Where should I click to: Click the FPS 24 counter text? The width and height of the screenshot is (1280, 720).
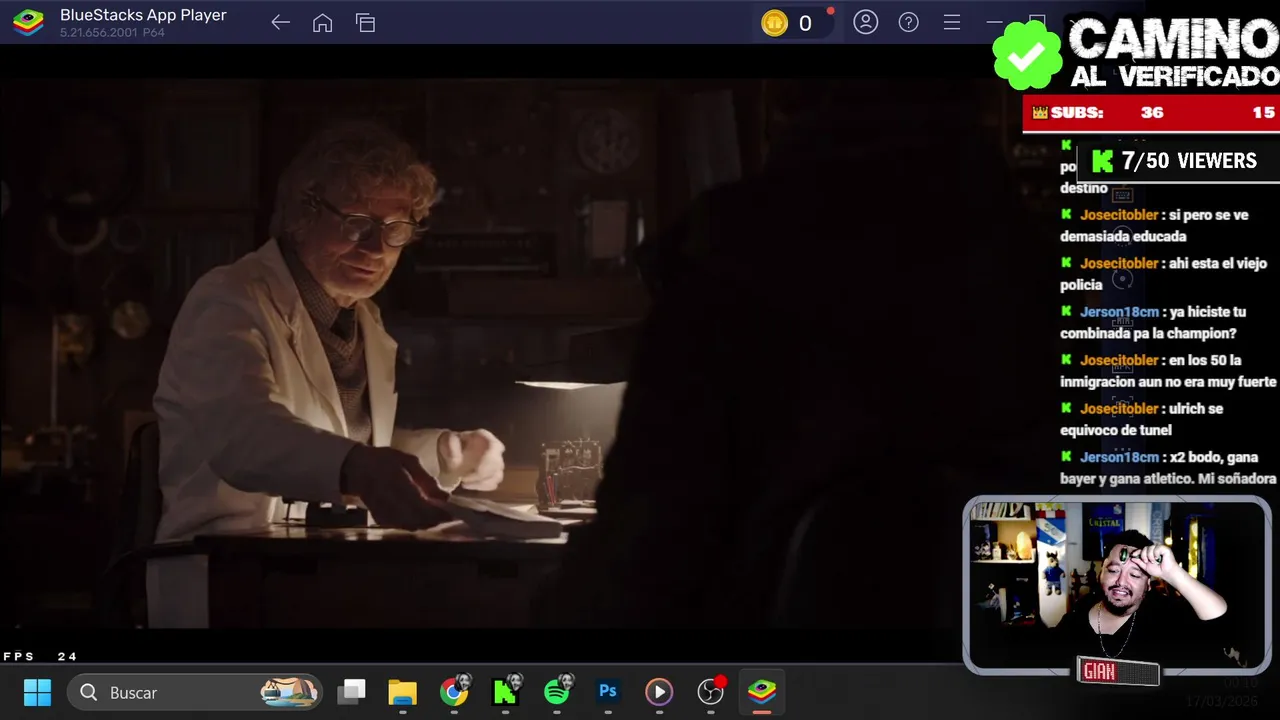click(x=40, y=657)
